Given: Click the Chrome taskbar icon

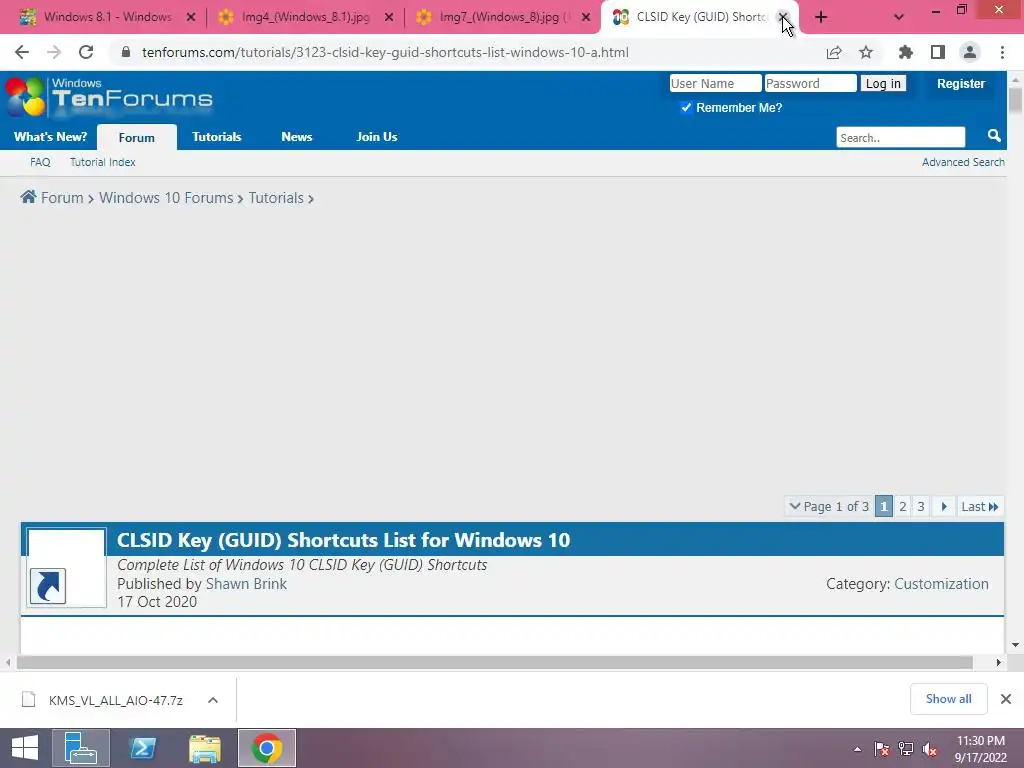Looking at the screenshot, I should [x=266, y=748].
